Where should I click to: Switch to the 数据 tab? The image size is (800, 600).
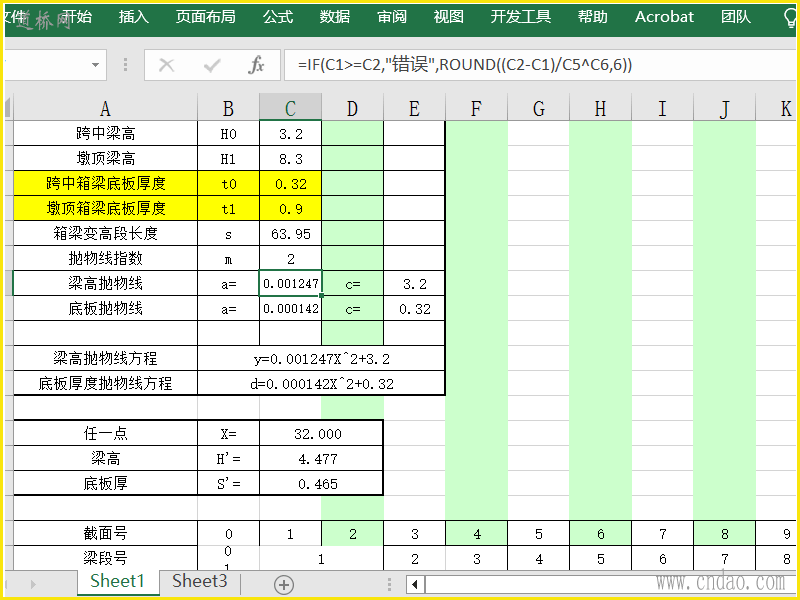[335, 17]
